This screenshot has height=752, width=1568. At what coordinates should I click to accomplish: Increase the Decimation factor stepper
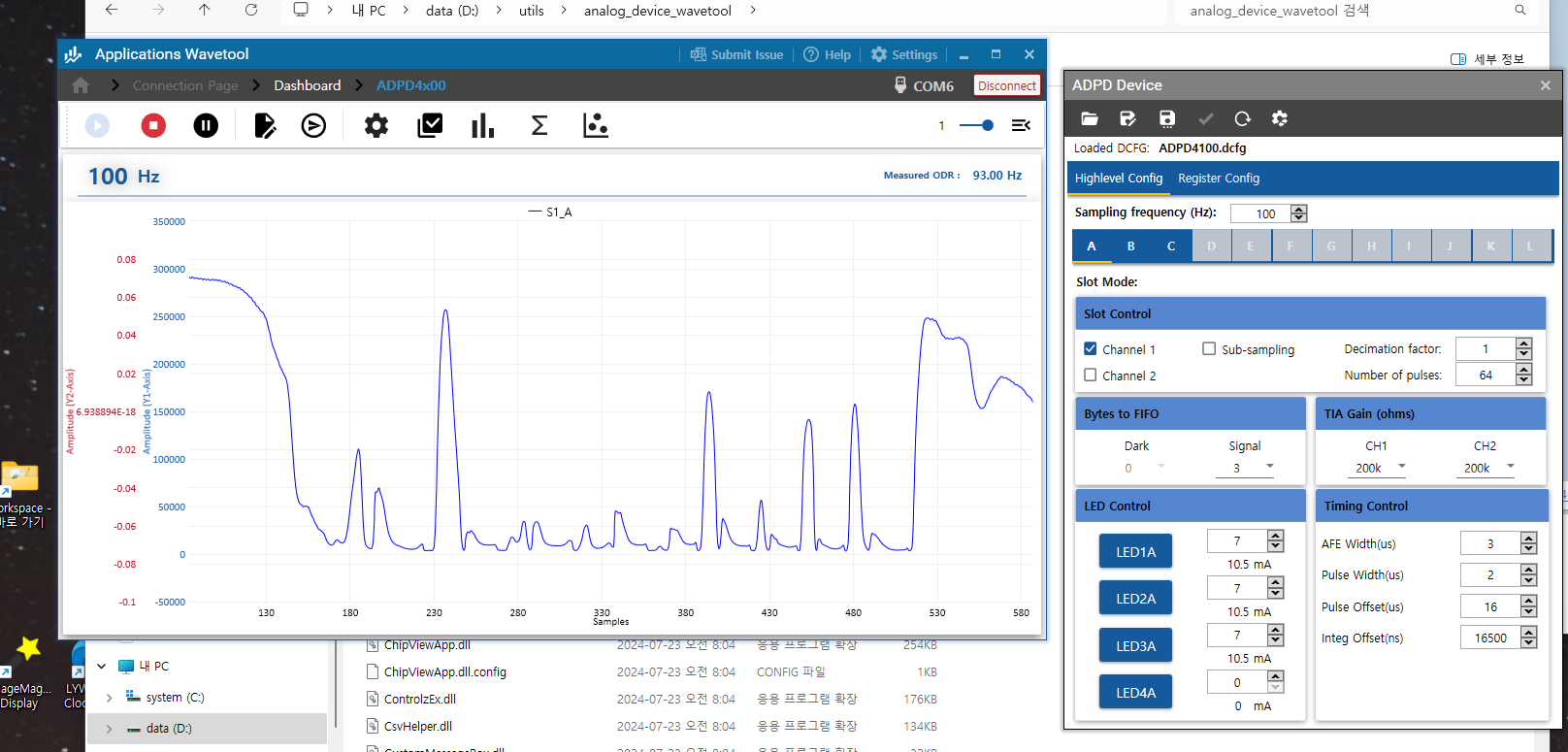1523,343
